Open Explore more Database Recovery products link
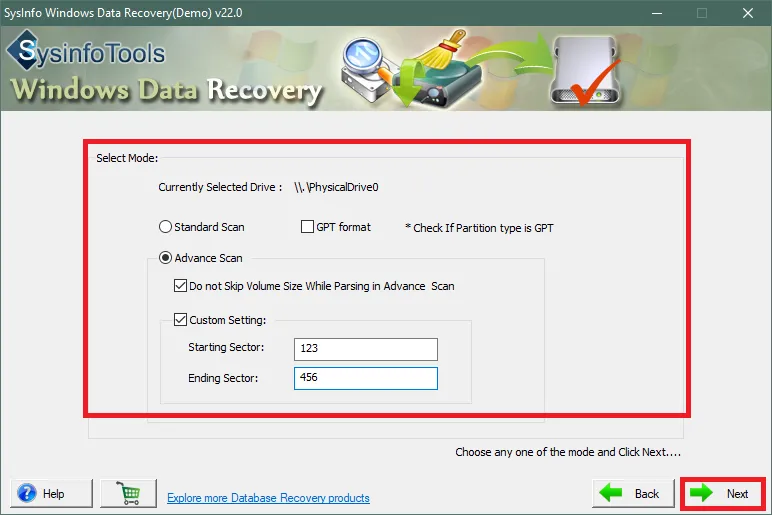The width and height of the screenshot is (772, 515). pos(268,498)
